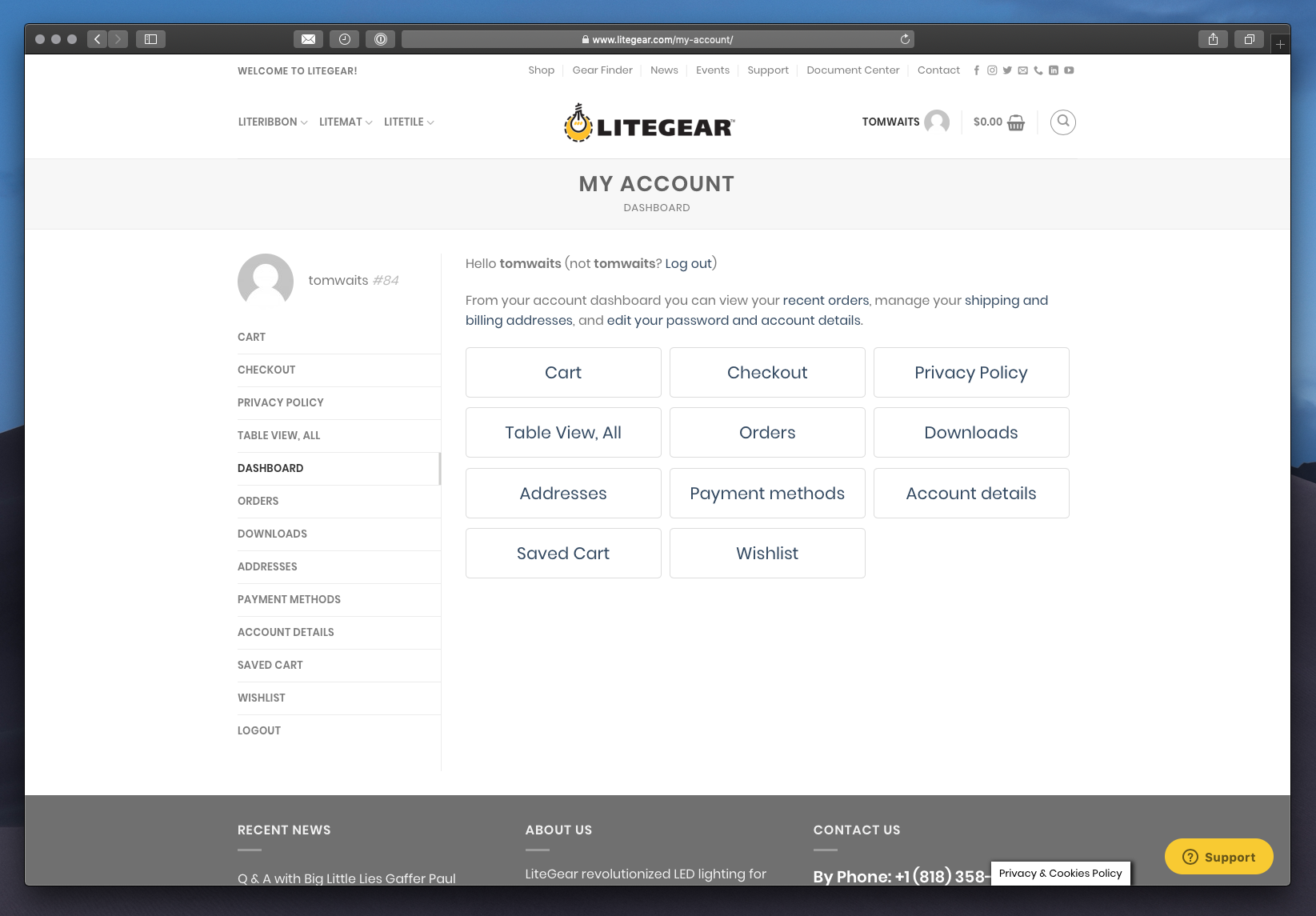The image size is (1316, 916).
Task: Click the yellow Support chat button
Action: pyautogui.click(x=1219, y=857)
